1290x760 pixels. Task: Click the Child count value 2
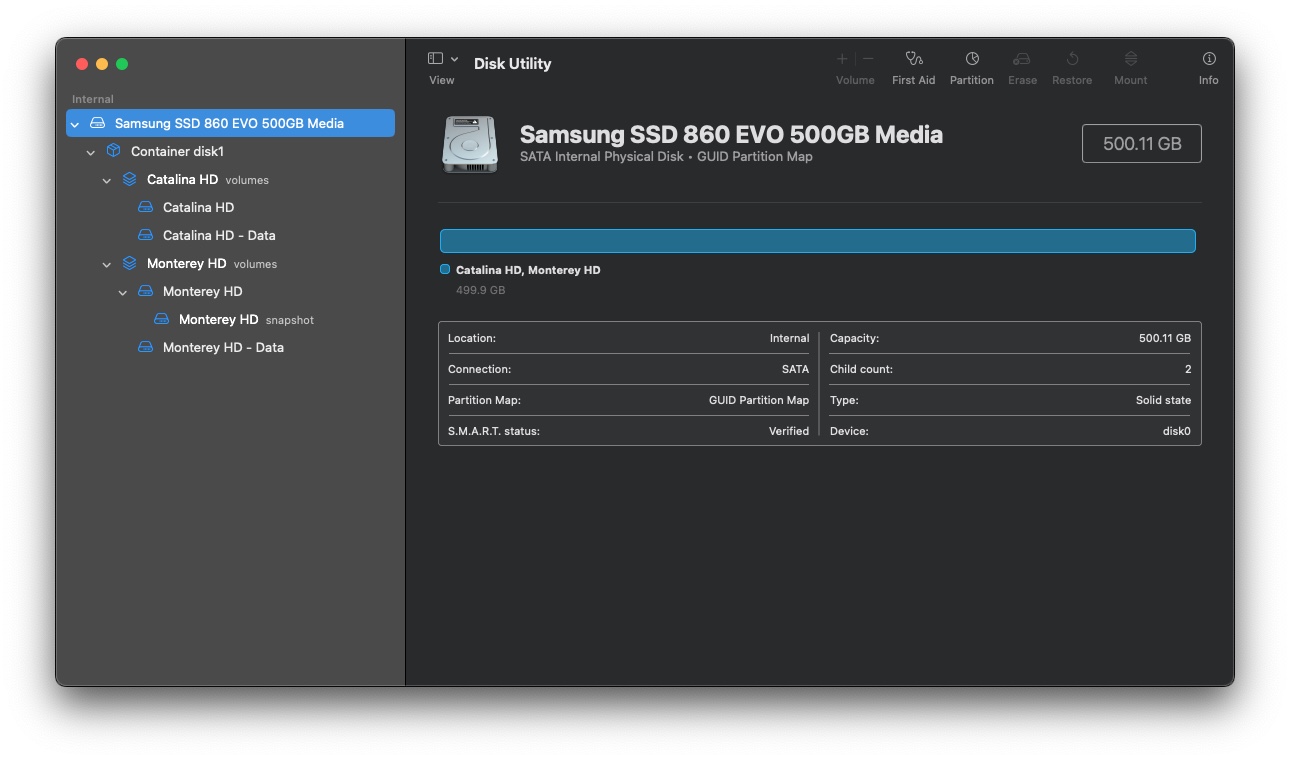[x=1188, y=369]
